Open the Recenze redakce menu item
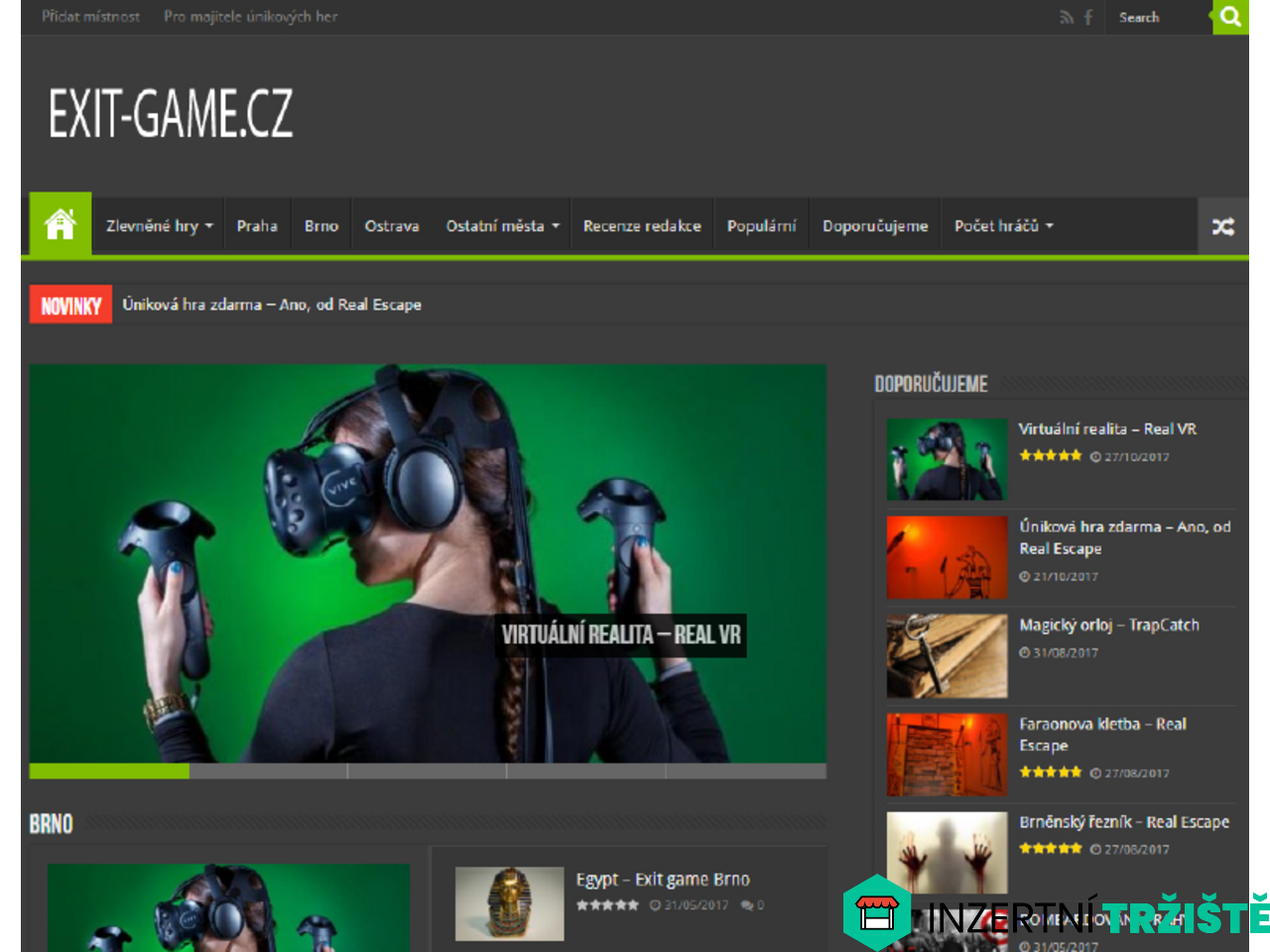The width and height of the screenshot is (1270, 952). coord(642,226)
